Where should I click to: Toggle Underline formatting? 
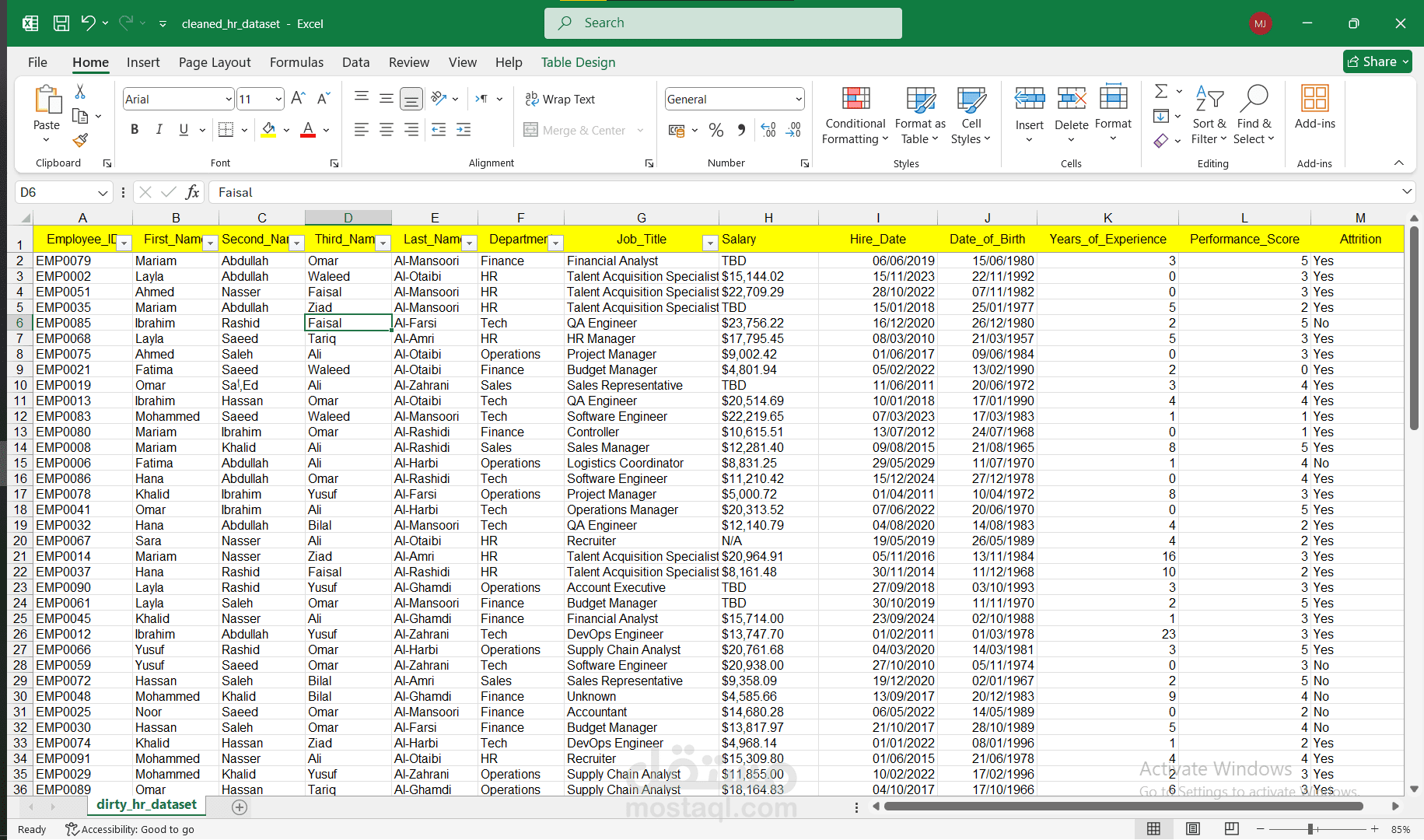184,130
